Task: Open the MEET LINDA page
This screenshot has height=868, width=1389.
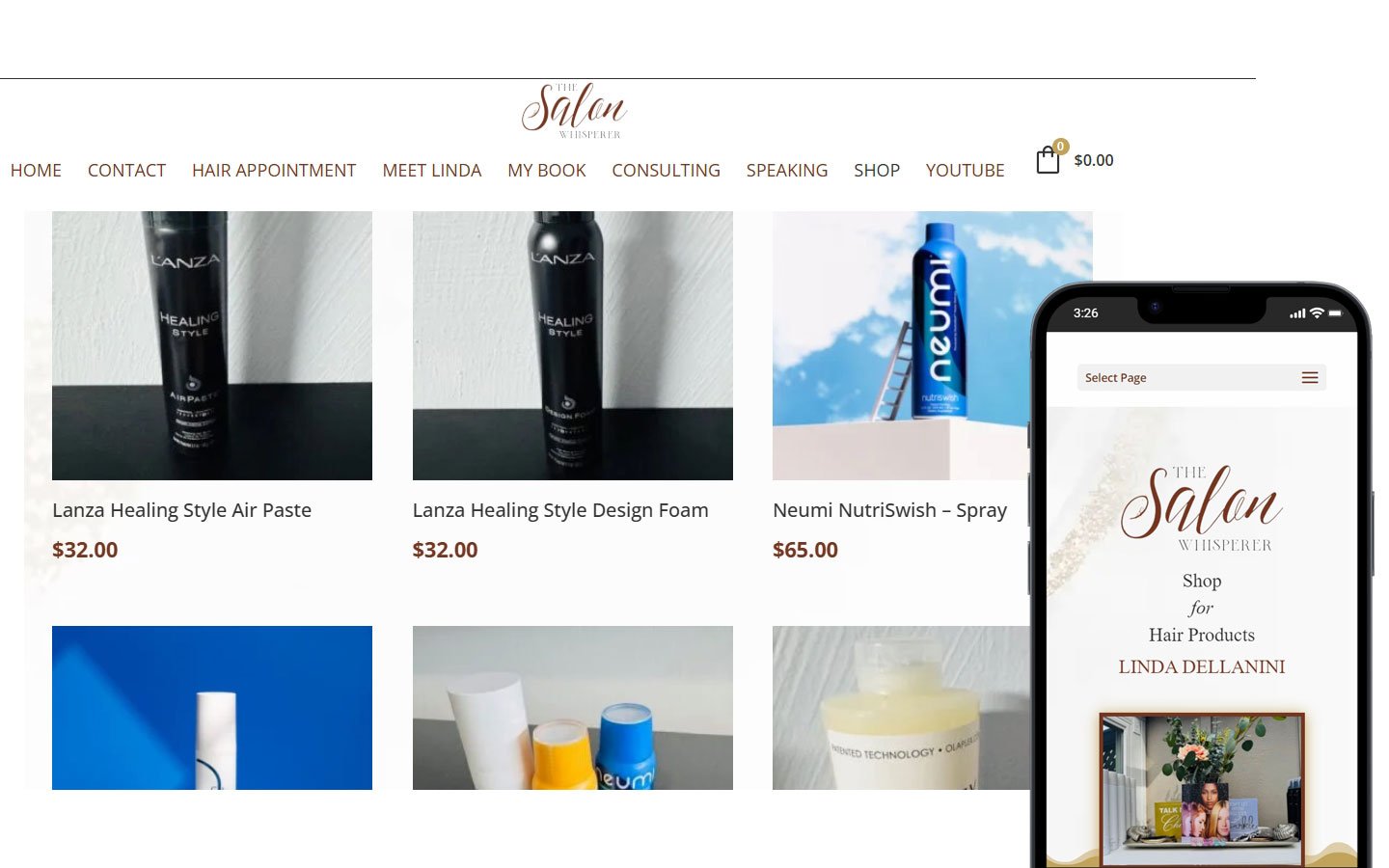Action: pos(431,171)
